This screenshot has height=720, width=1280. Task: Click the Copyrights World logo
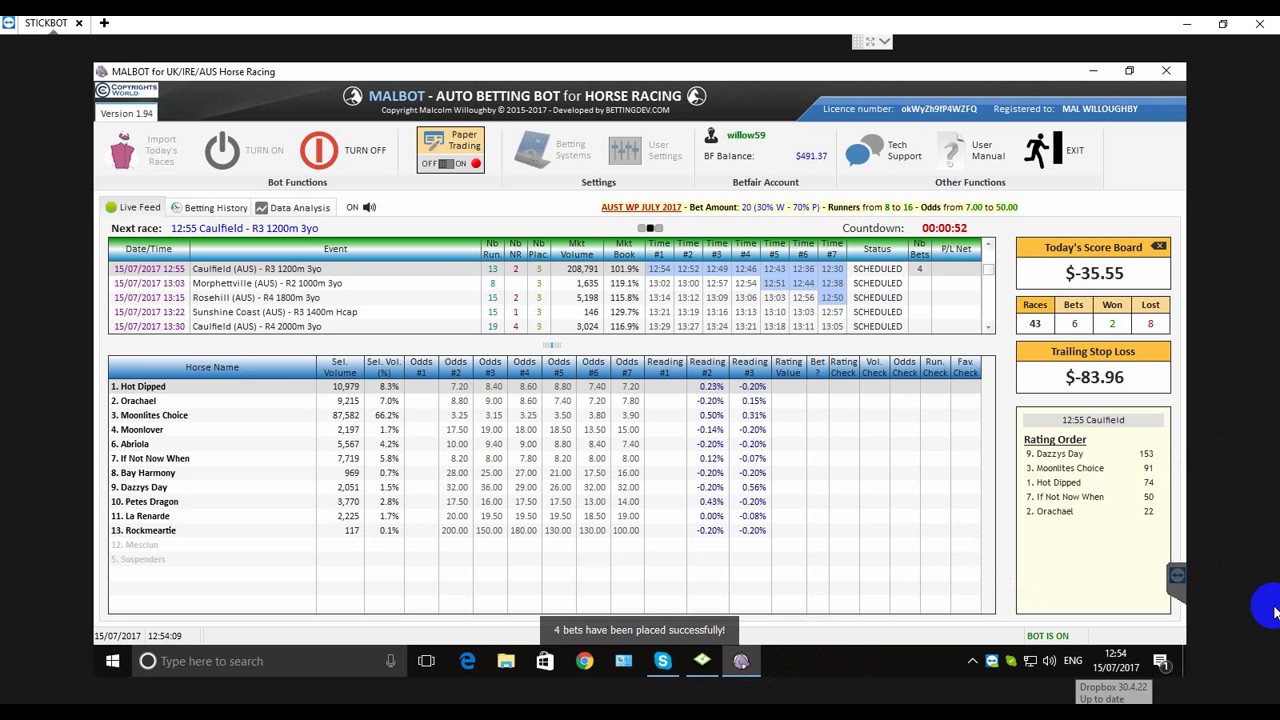pyautogui.click(x=126, y=90)
